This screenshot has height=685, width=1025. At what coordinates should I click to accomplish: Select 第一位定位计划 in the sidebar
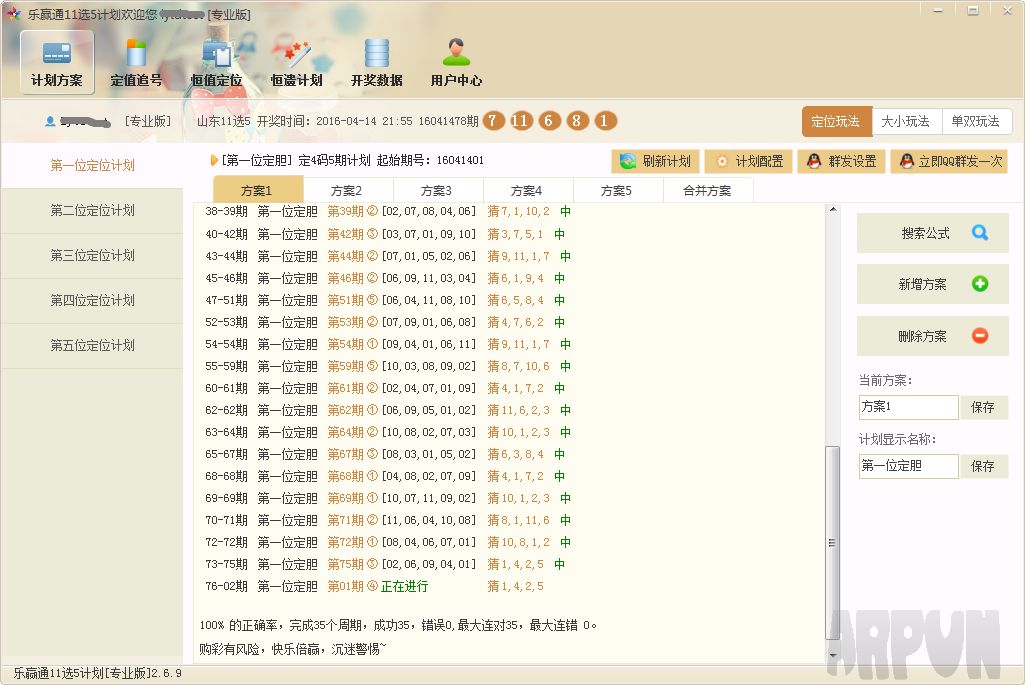pyautogui.click(x=92, y=165)
